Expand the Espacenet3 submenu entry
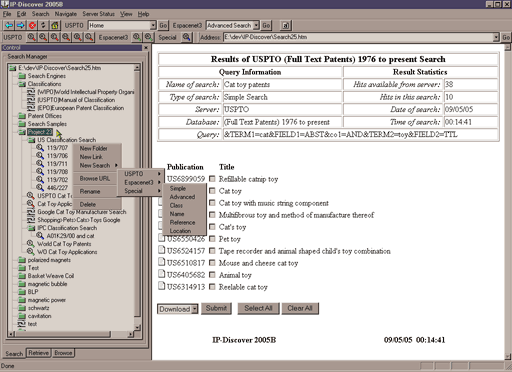 click(141, 182)
